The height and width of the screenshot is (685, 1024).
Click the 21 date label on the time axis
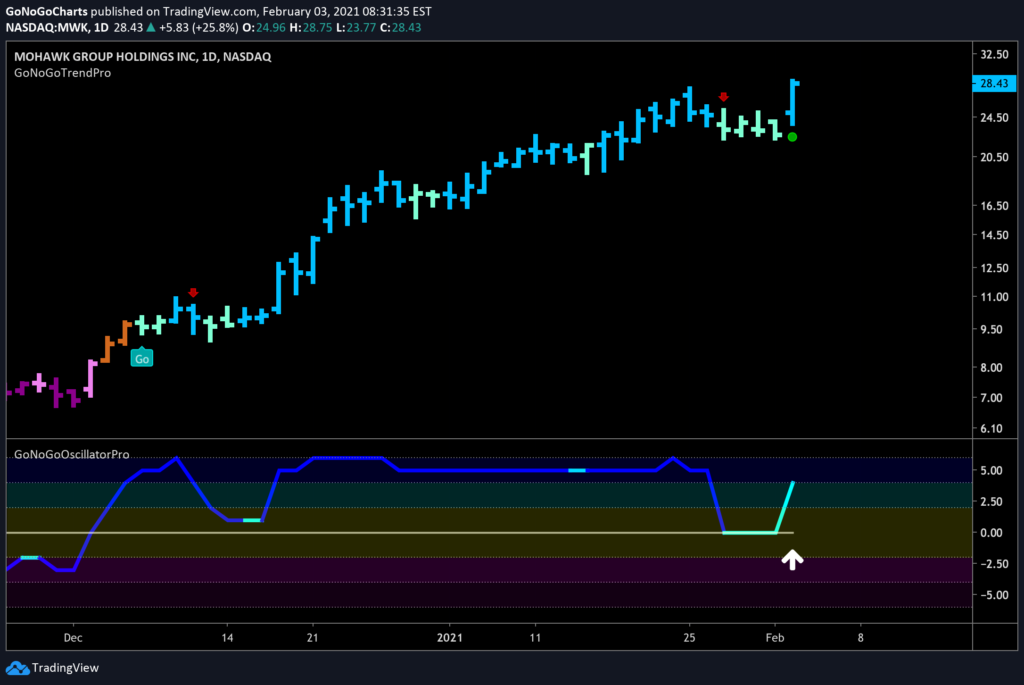313,637
